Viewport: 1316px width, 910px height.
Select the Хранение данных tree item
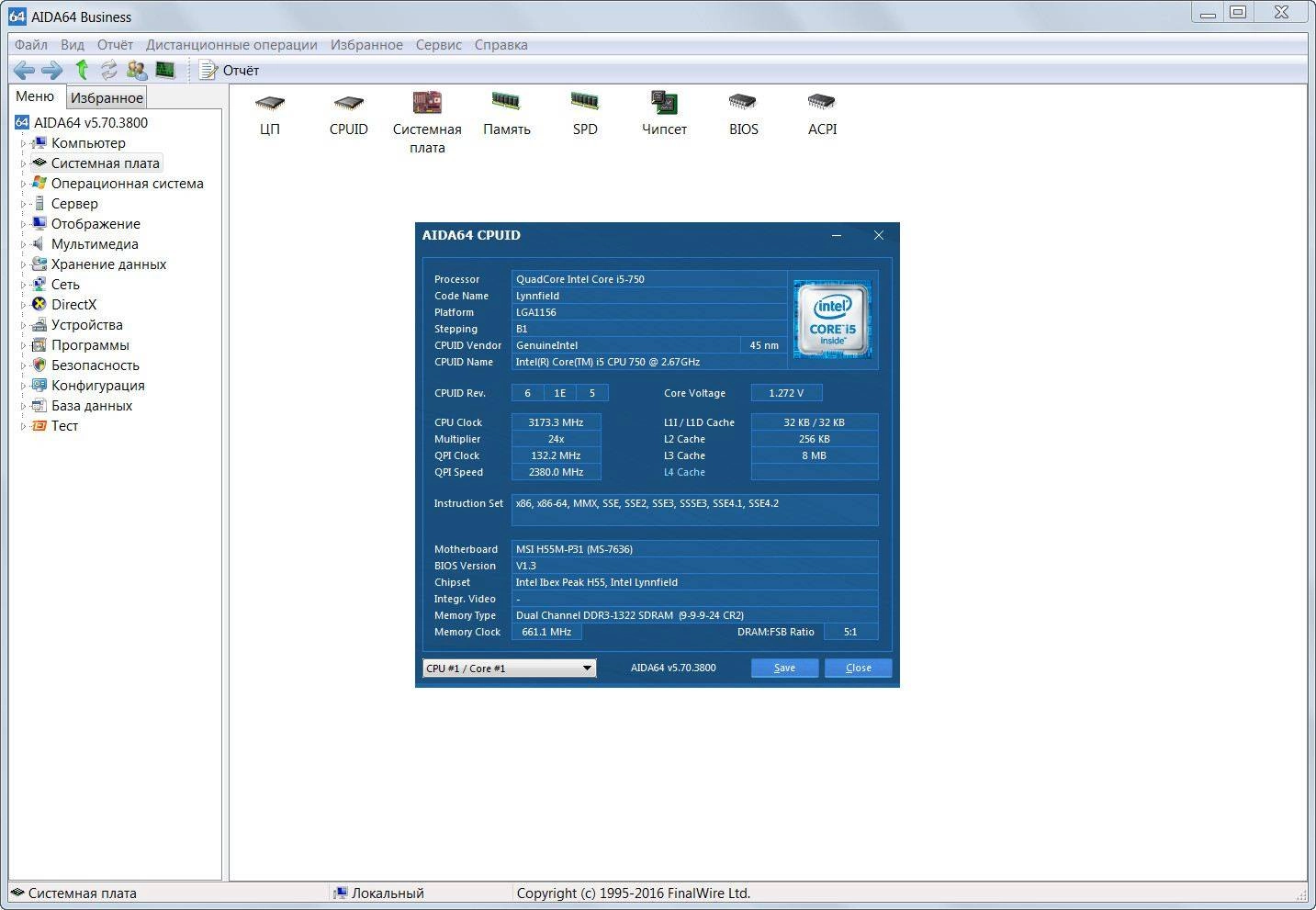(x=108, y=264)
